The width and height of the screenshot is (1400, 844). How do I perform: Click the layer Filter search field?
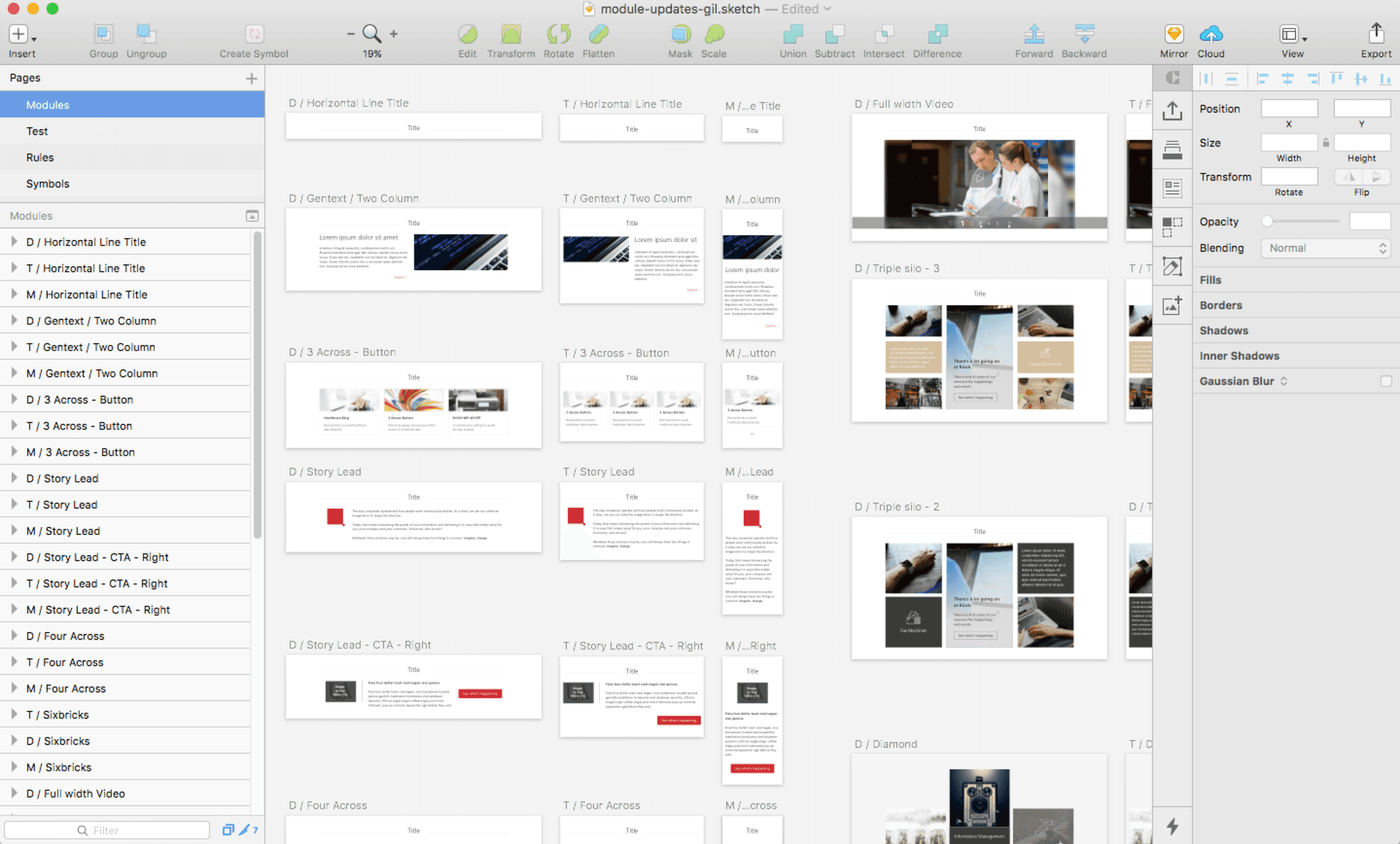click(x=107, y=830)
